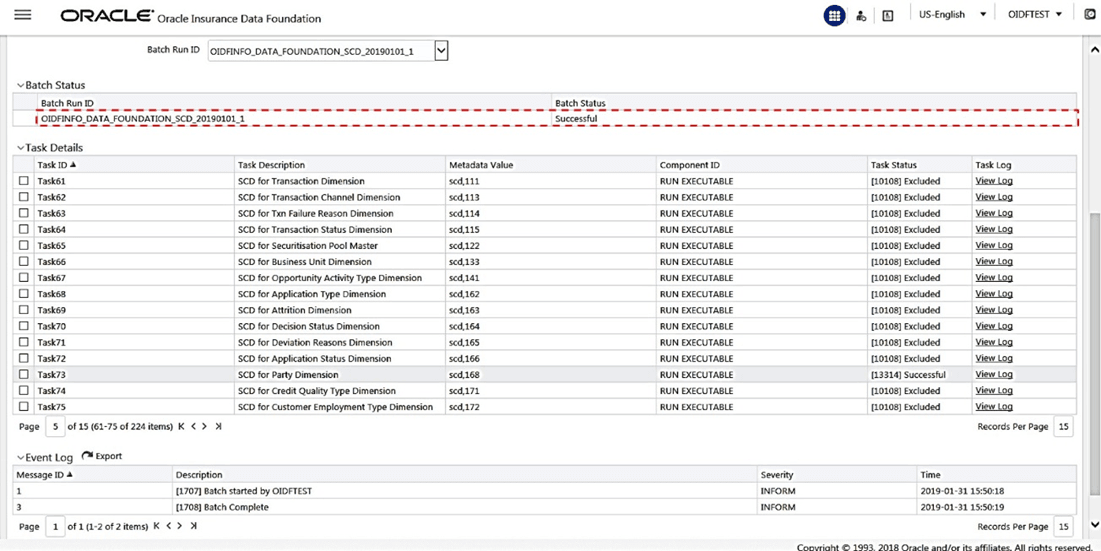Viewport: 1101px width, 551px height.
Task: Open the applications grid icon
Action: tap(834, 15)
